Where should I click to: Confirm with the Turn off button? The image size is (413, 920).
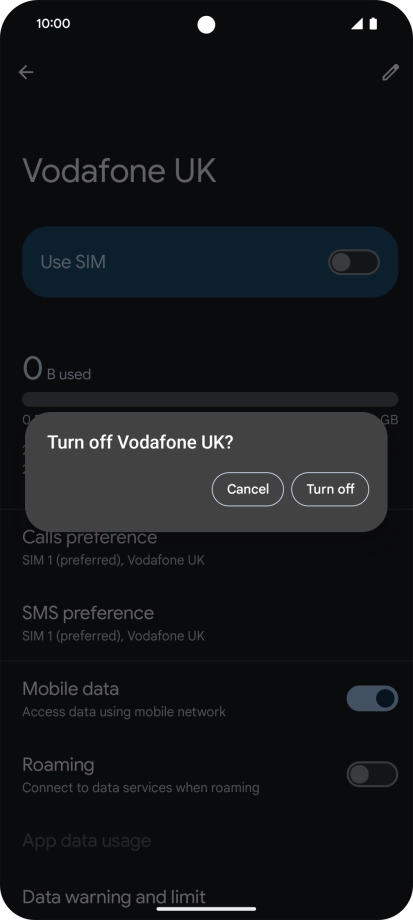[x=330, y=489]
